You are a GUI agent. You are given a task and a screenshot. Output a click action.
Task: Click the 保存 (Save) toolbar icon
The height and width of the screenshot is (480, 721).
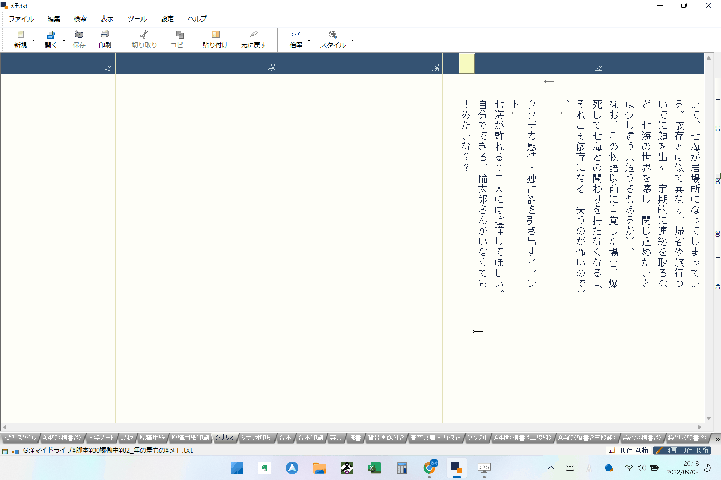pos(79,35)
